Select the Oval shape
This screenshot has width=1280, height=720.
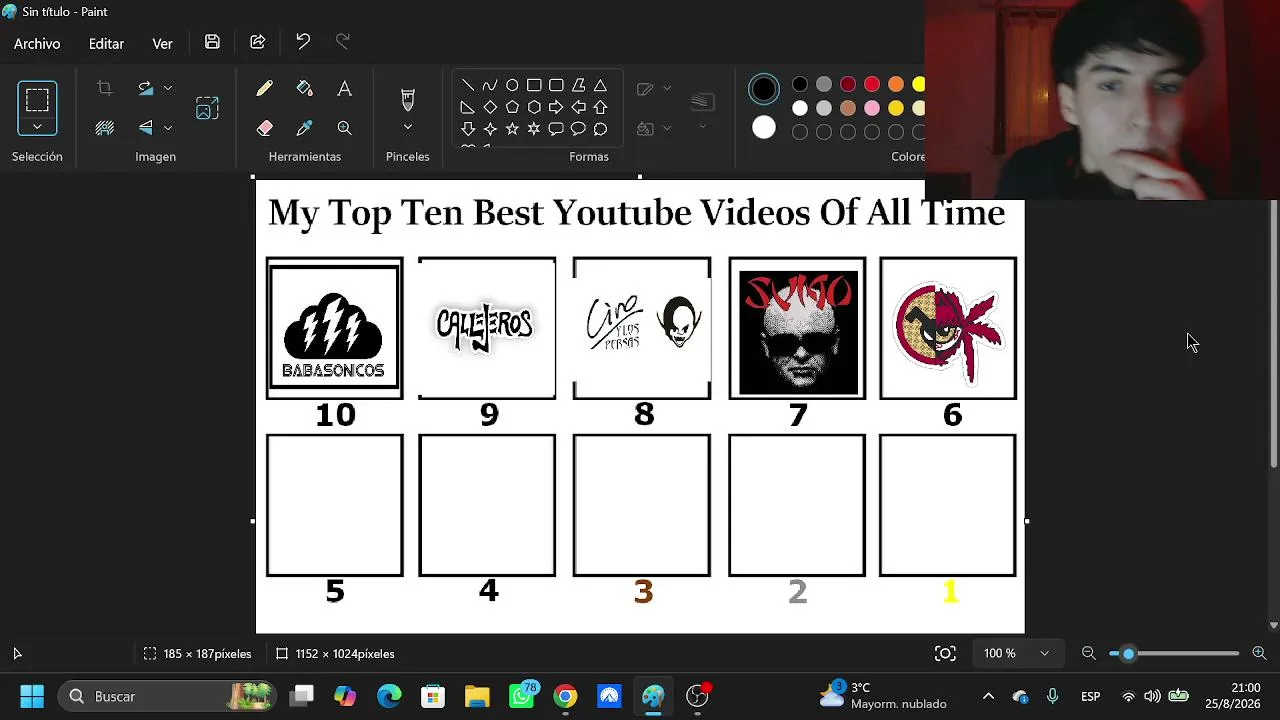[x=512, y=86]
